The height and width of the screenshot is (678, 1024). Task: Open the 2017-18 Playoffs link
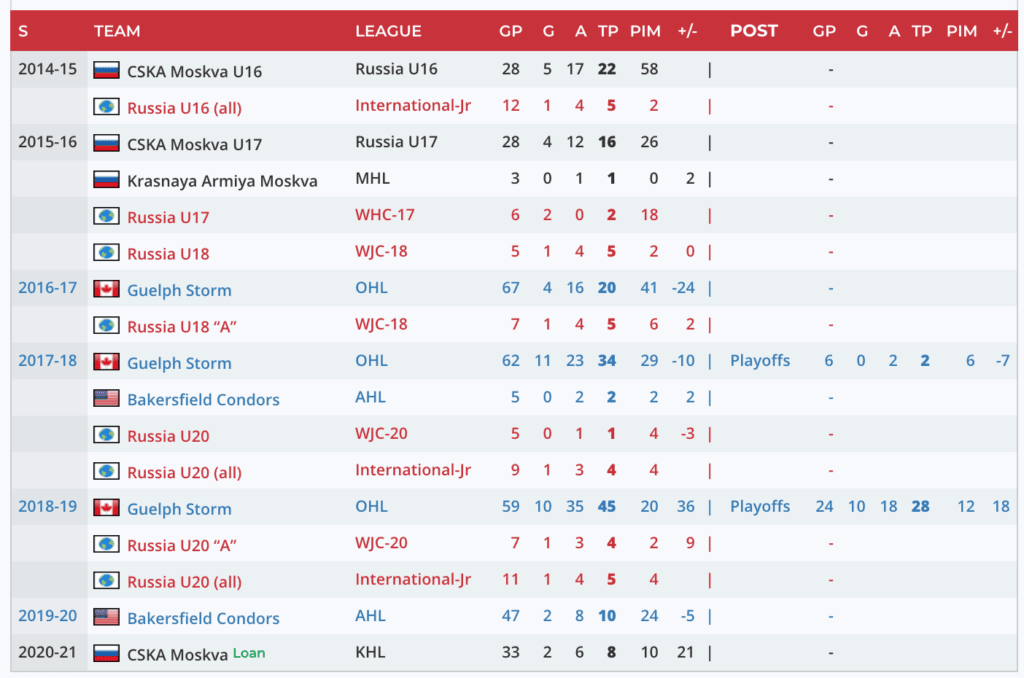click(760, 361)
